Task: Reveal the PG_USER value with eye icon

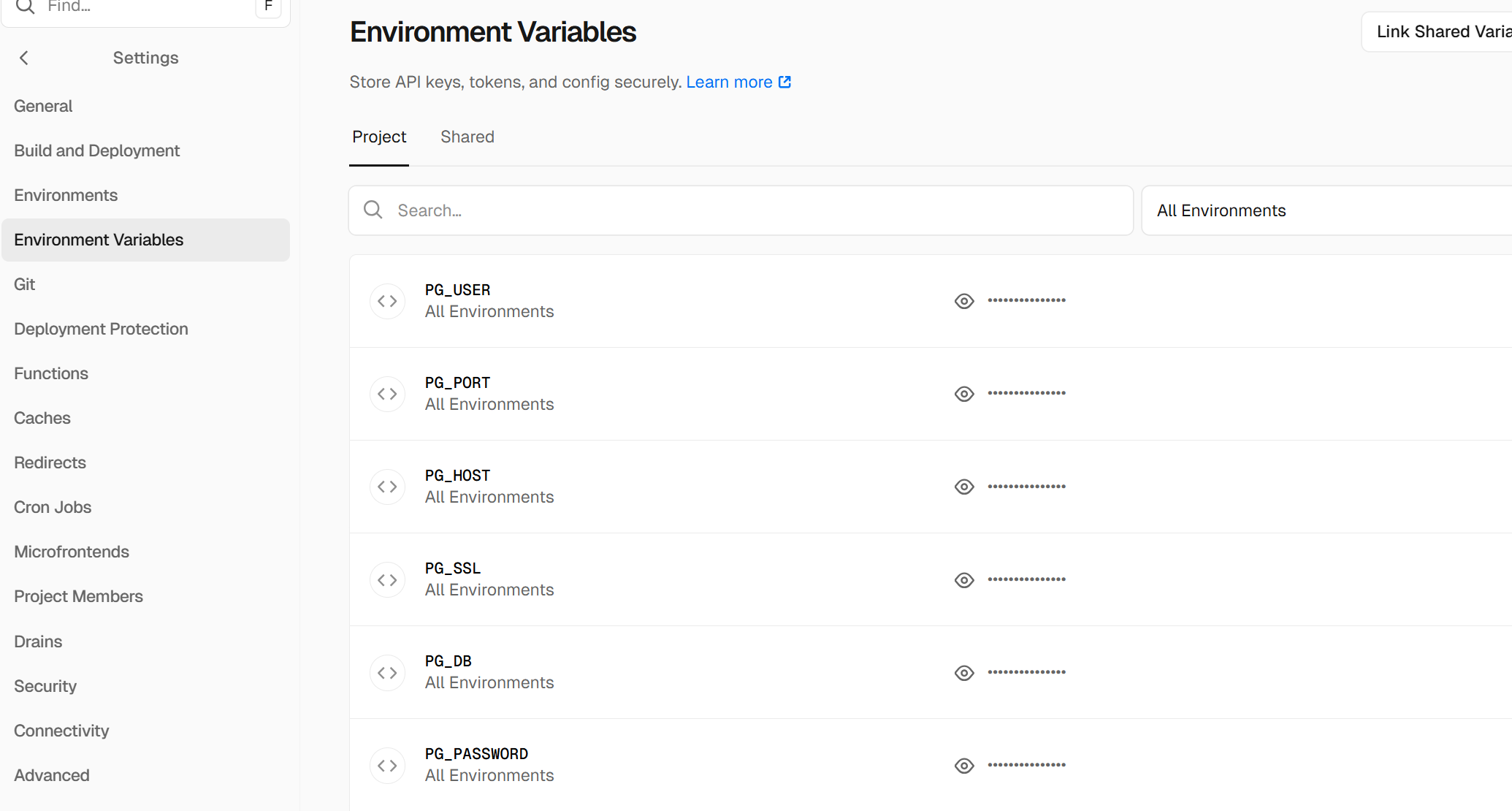Action: [x=964, y=301]
